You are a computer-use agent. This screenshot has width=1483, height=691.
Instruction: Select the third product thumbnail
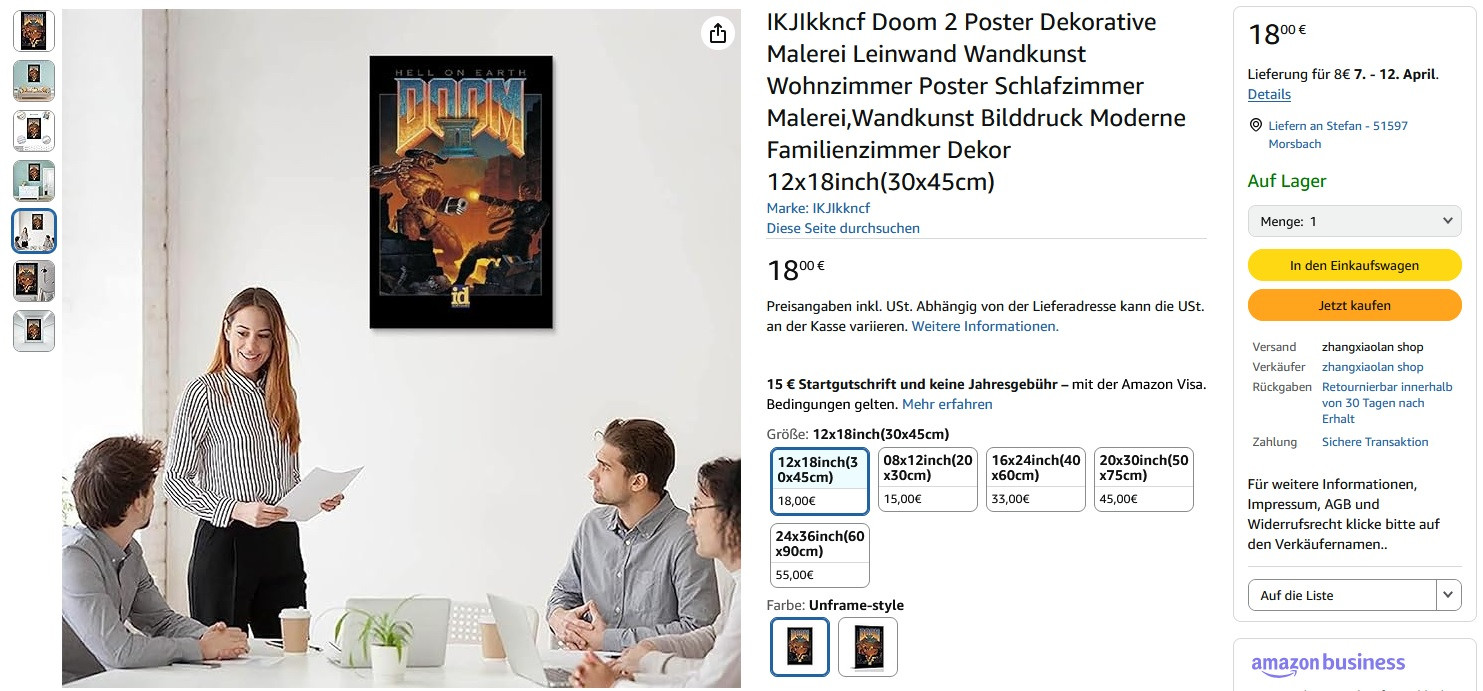coord(34,131)
